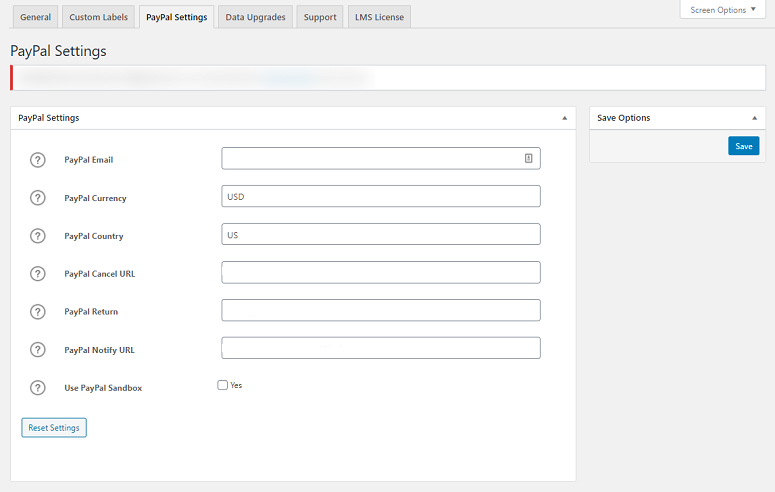Click the Save button

(743, 146)
